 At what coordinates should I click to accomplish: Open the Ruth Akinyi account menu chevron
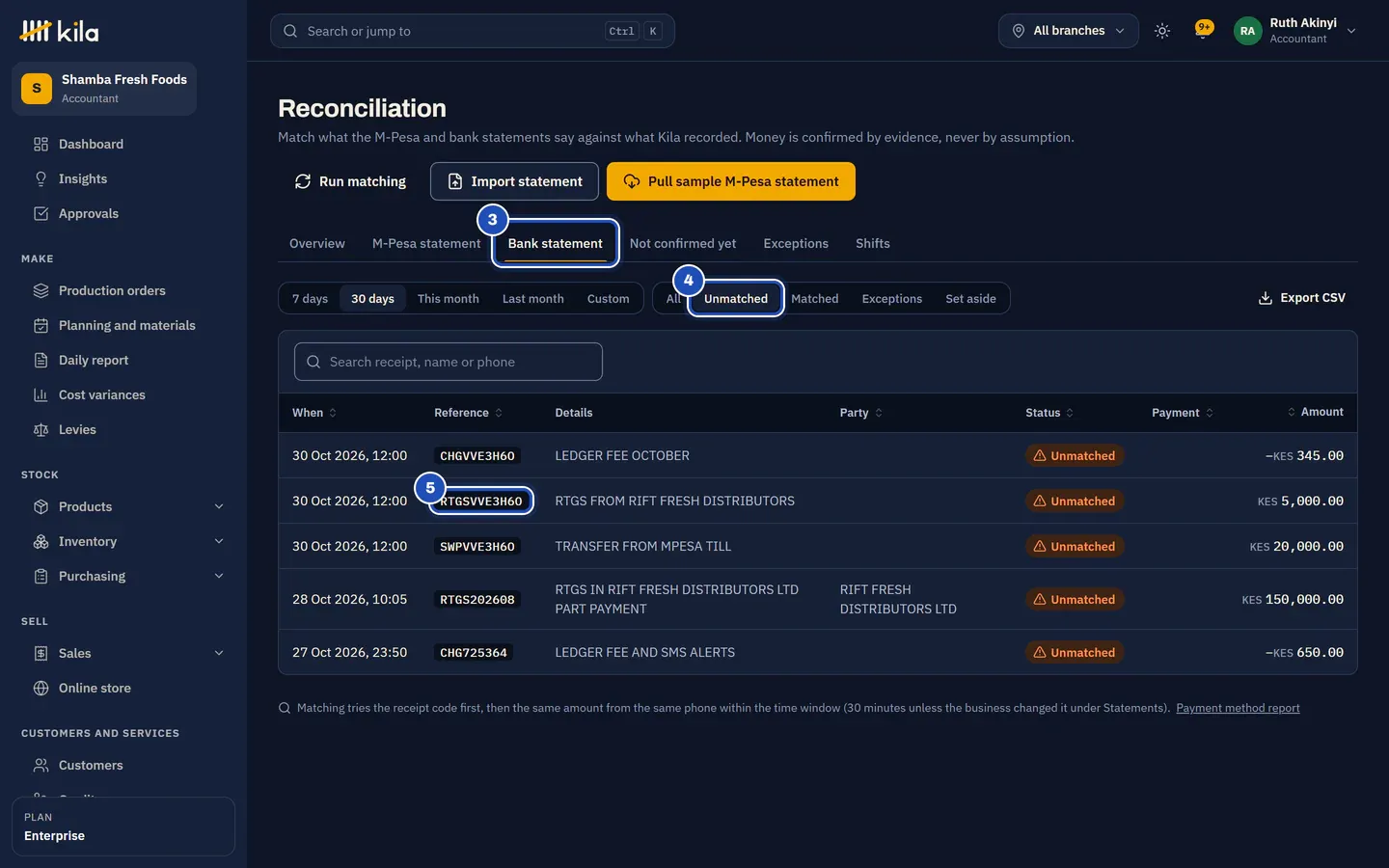click(x=1351, y=31)
